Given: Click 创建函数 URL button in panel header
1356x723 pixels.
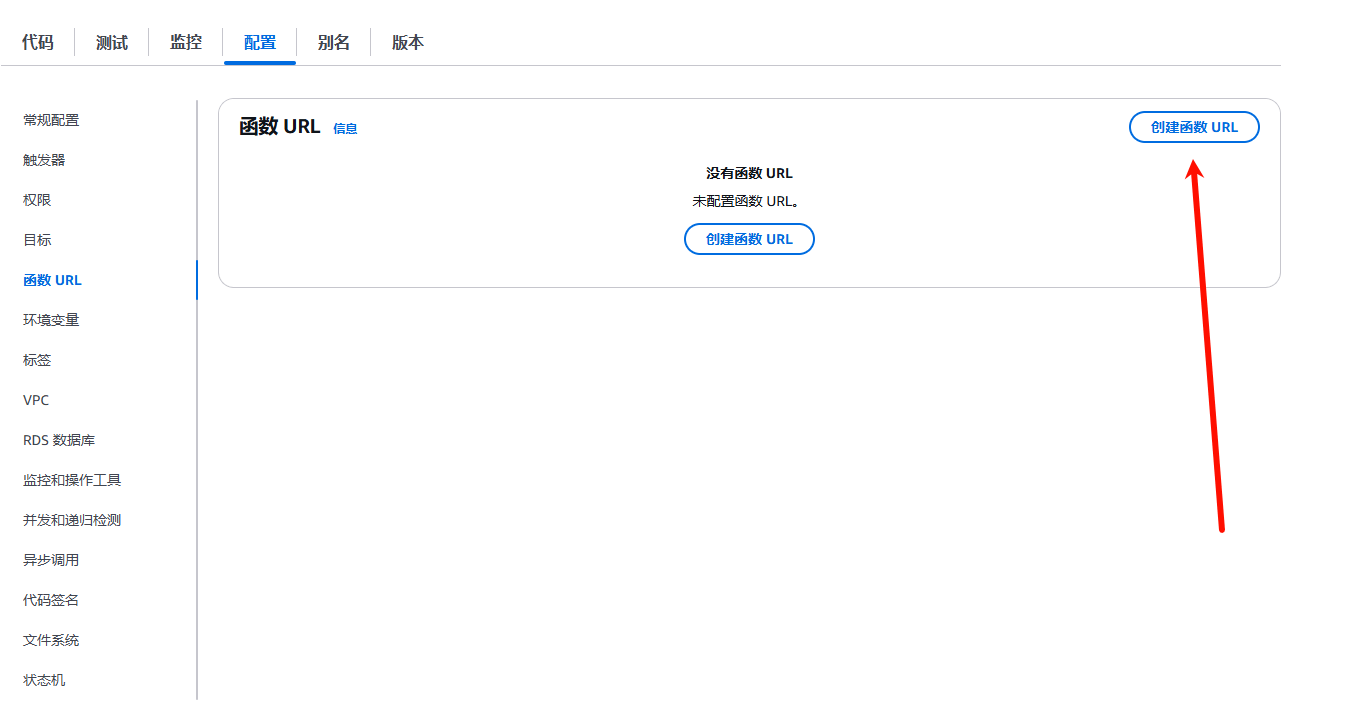Looking at the screenshot, I should (x=1194, y=127).
